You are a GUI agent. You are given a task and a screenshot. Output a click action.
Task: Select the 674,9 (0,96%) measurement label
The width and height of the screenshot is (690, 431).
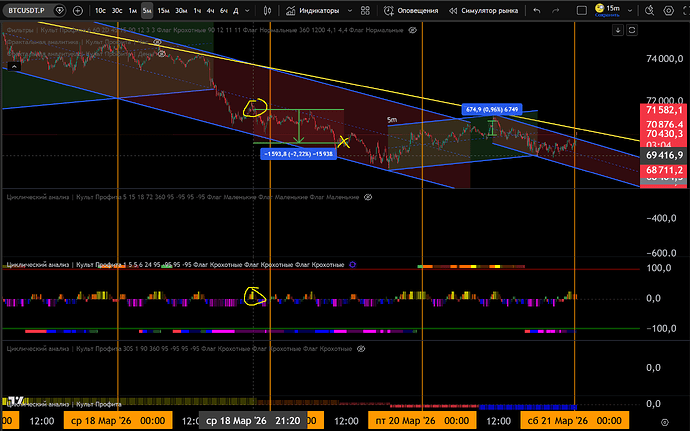click(489, 108)
